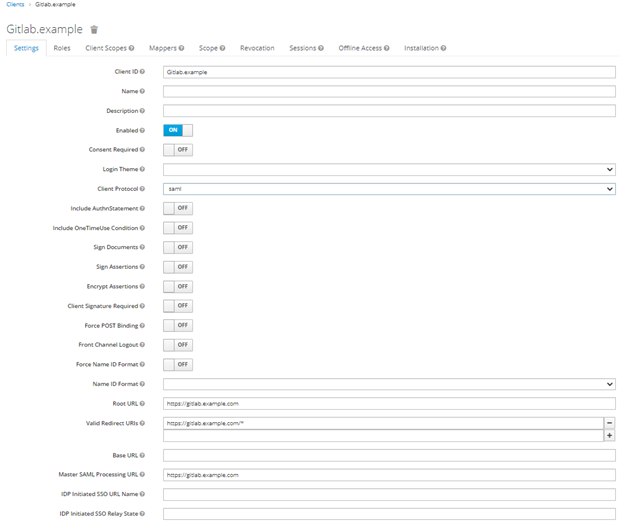Image resolution: width=619 pixels, height=527 pixels.
Task: Click help icon beside Master SAML Processing URL
Action: (x=142, y=475)
